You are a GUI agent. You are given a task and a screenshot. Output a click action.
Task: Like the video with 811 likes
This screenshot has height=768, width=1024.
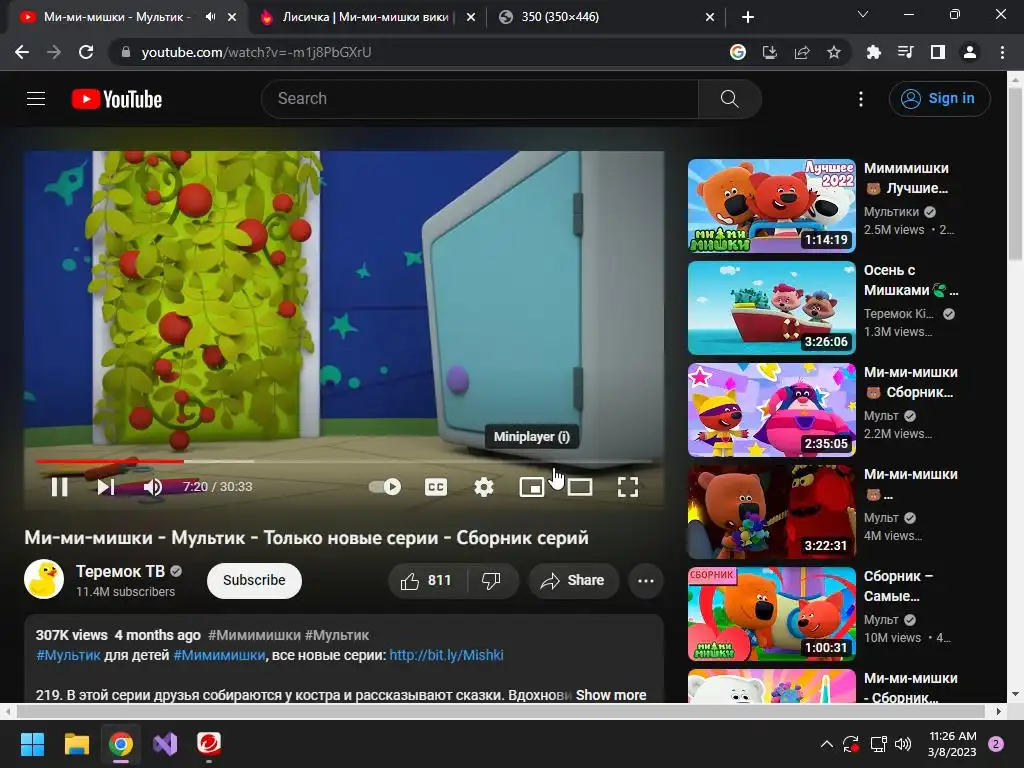426,580
